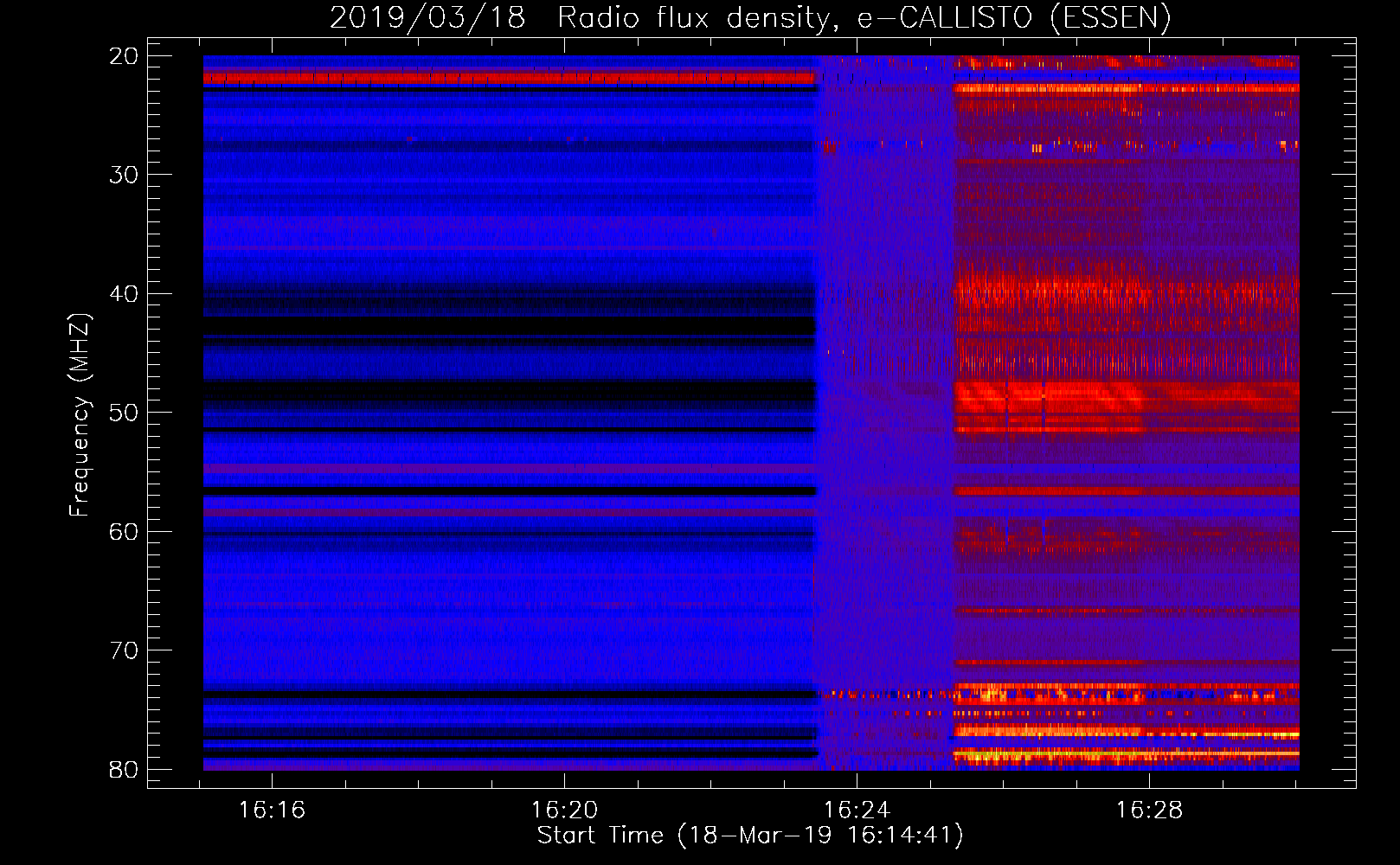Click time tick label 16:20

(564, 811)
